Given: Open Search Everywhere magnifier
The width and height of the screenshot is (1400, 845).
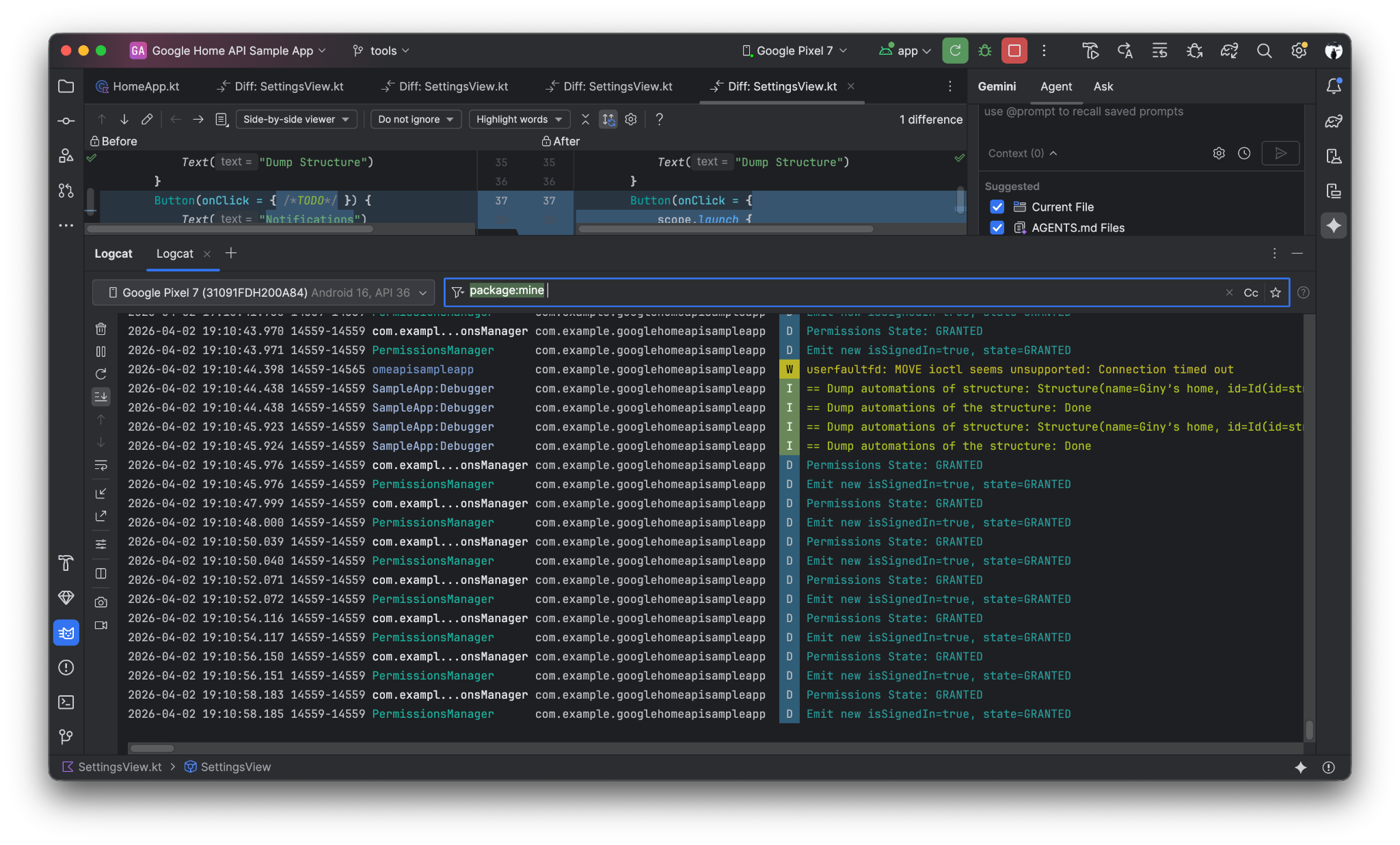Looking at the screenshot, I should click(1265, 51).
